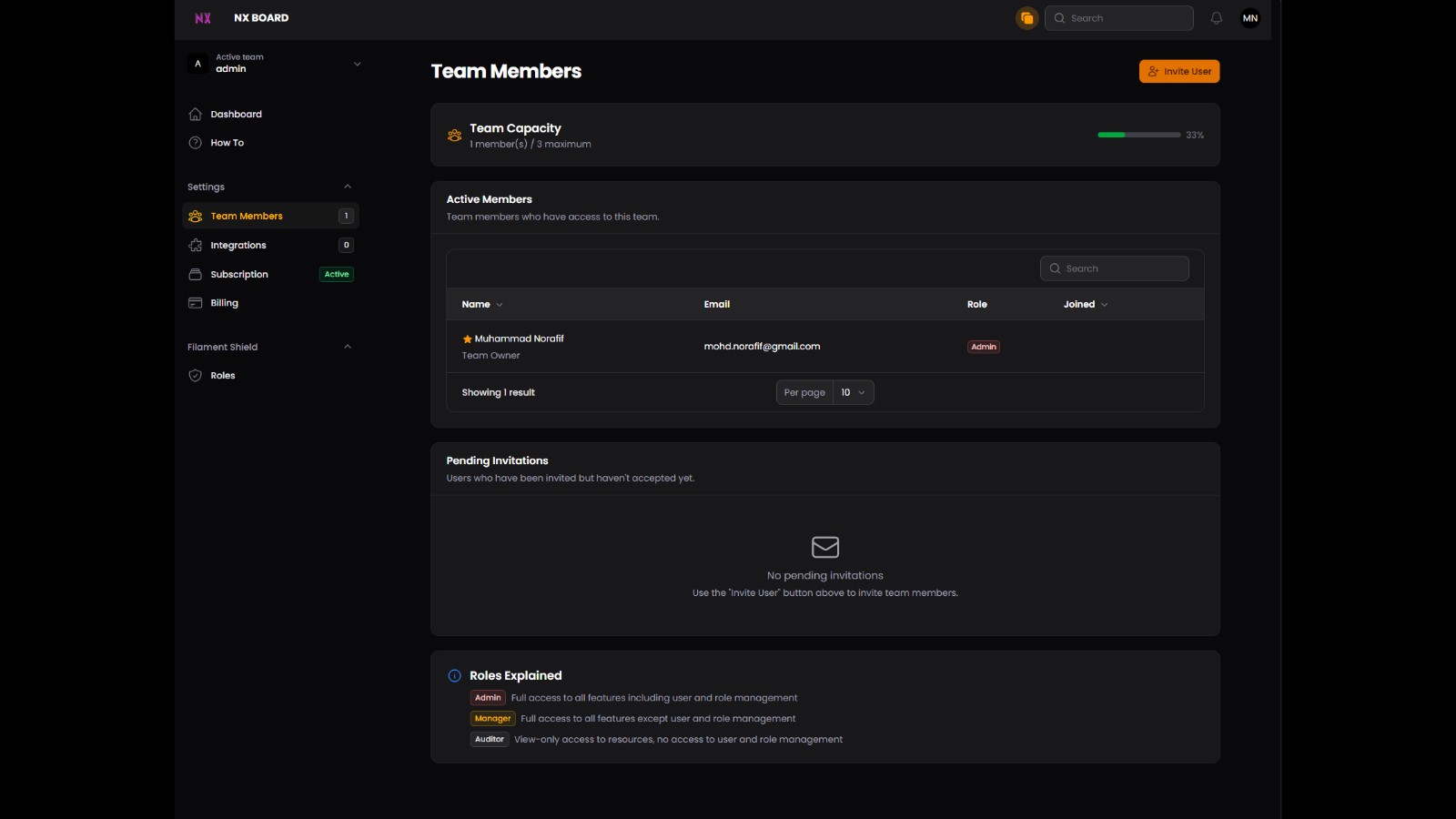Open the Team Members settings page
The width and height of the screenshot is (1456, 819).
[246, 216]
